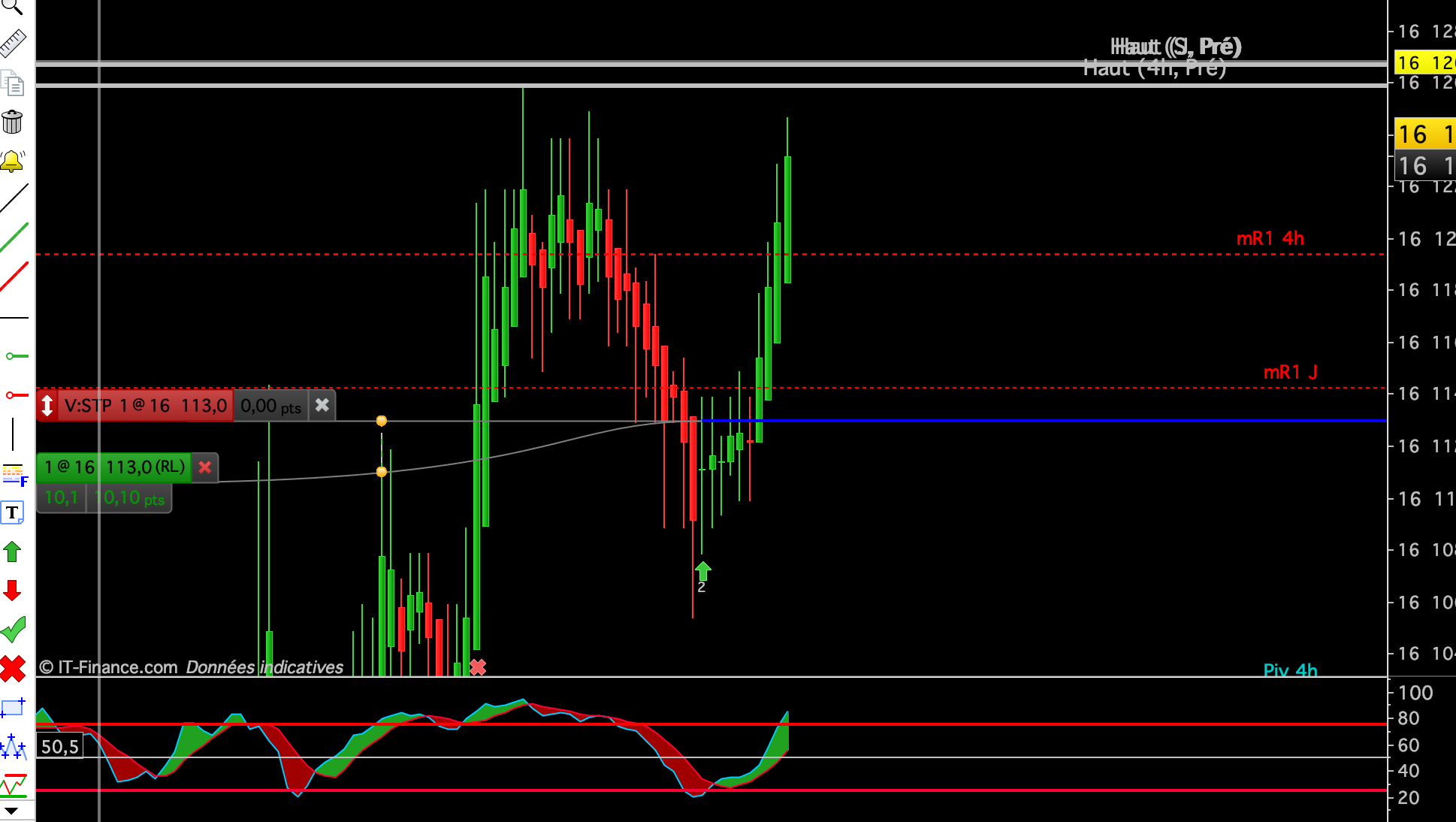Select the red trend line tool

pyautogui.click(x=14, y=277)
